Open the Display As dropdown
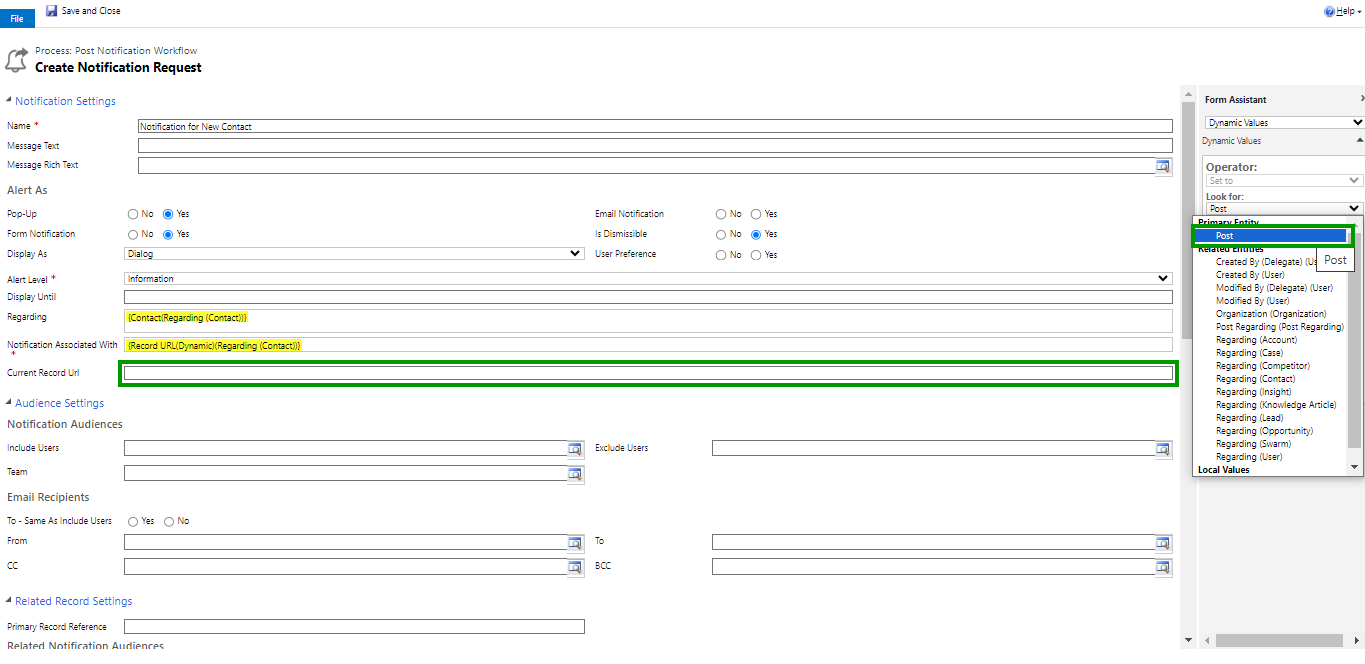This screenshot has width=1365, height=664. pyautogui.click(x=354, y=254)
